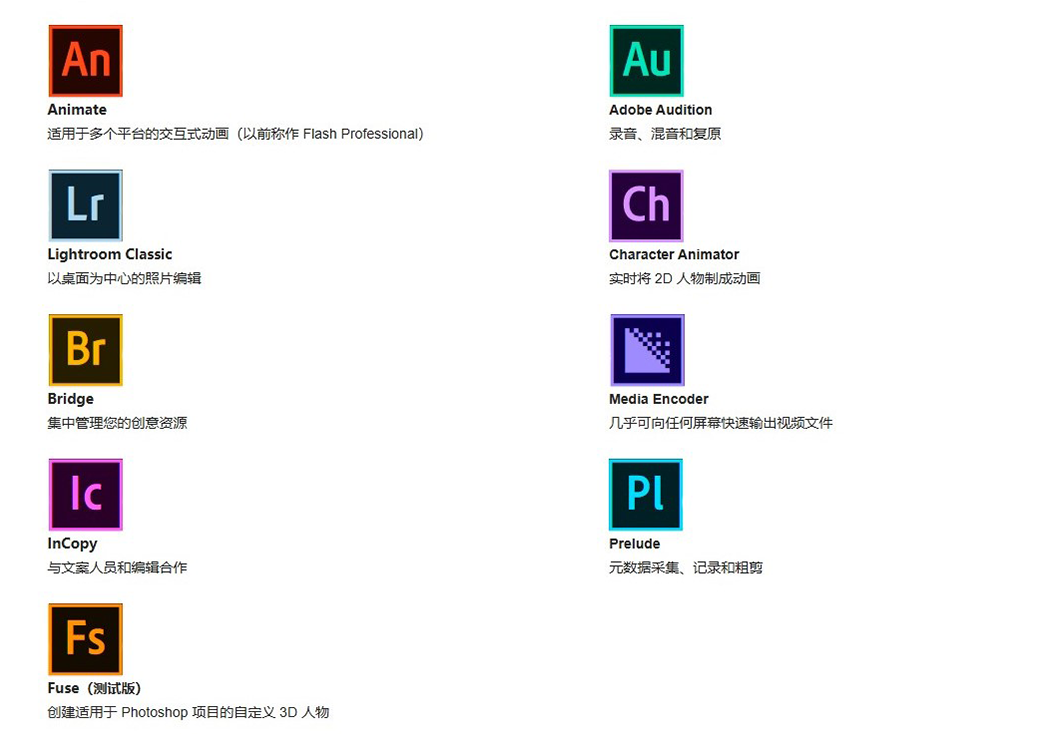Click the Prelude (Pl) icon
1060x735 pixels.
click(646, 495)
